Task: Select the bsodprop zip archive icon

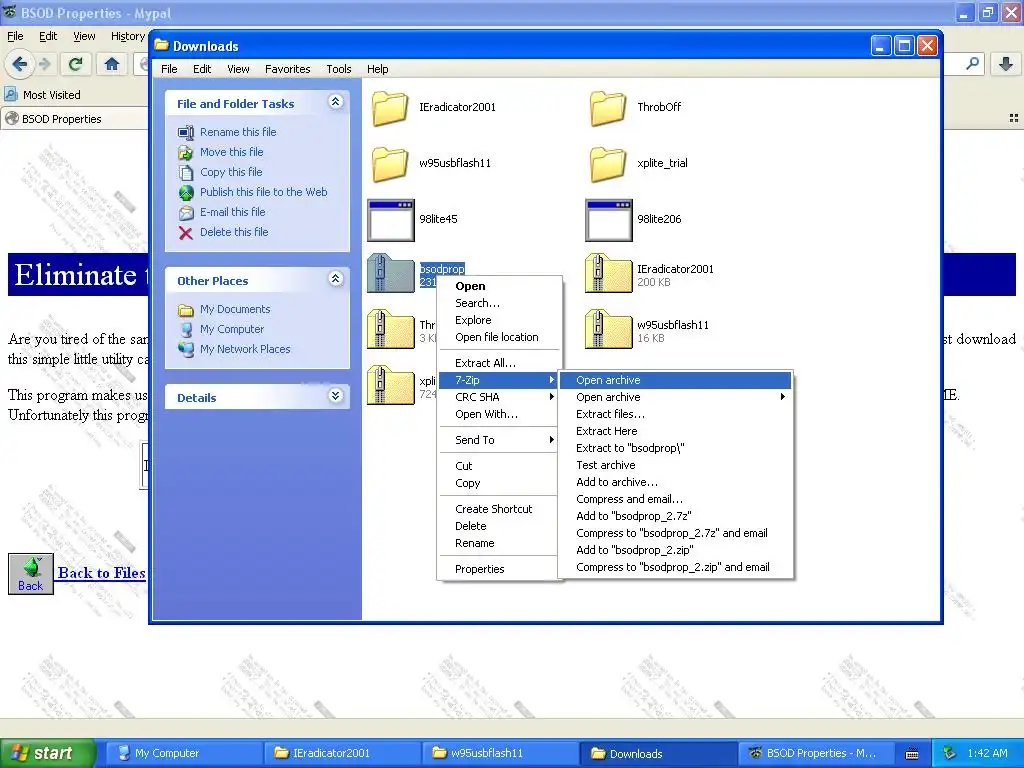Action: point(391,274)
